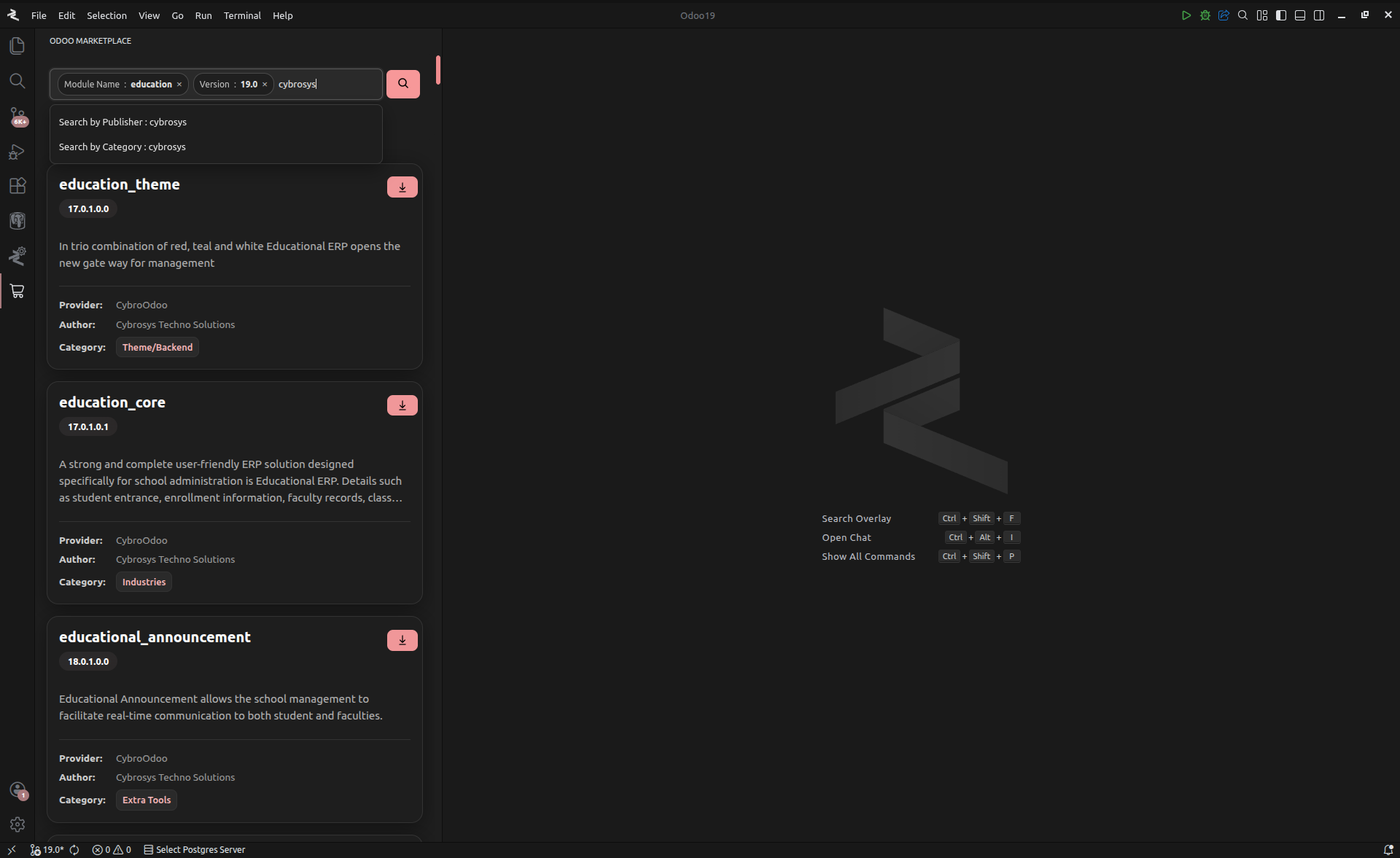Image resolution: width=1400 pixels, height=858 pixels.
Task: Click the green Run play icon
Action: 1186,15
